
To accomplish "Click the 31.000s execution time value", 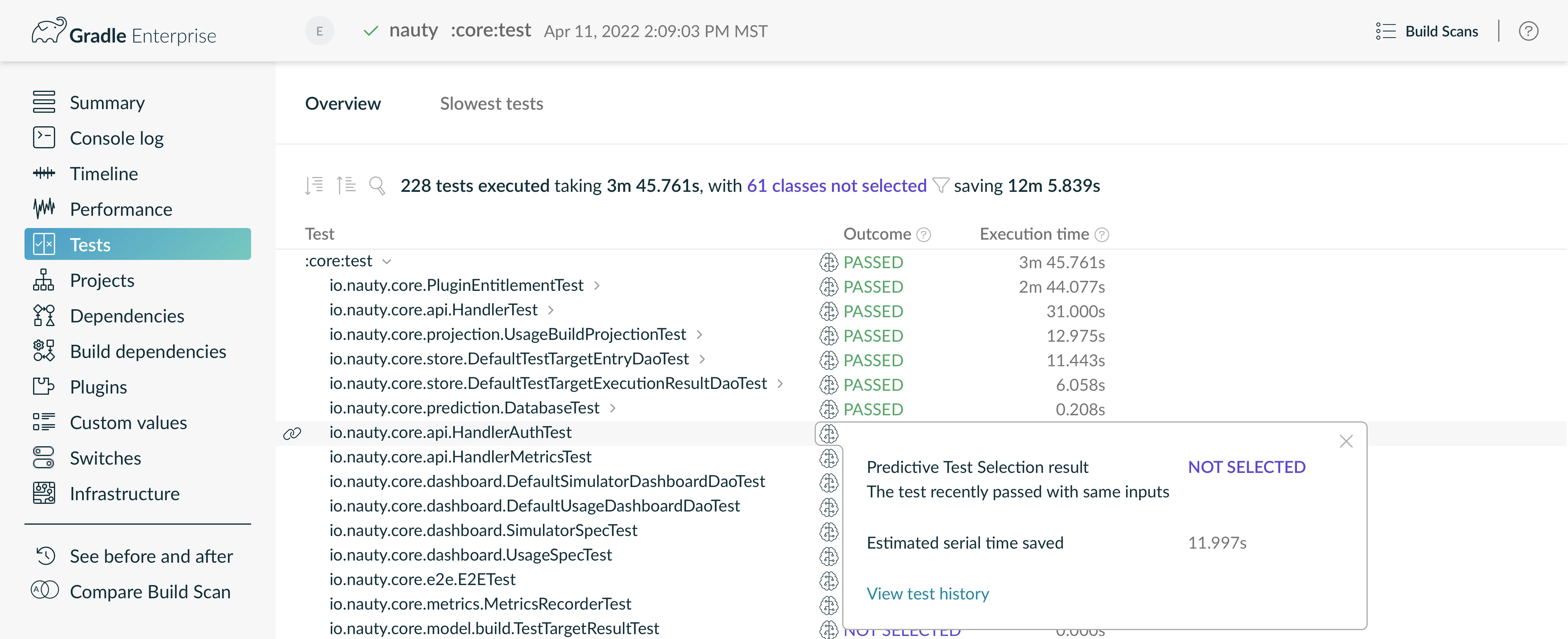I will [x=1076, y=311].
